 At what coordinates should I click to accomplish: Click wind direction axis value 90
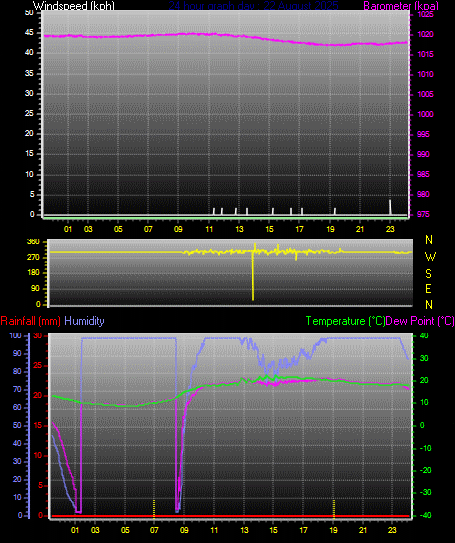point(35,288)
